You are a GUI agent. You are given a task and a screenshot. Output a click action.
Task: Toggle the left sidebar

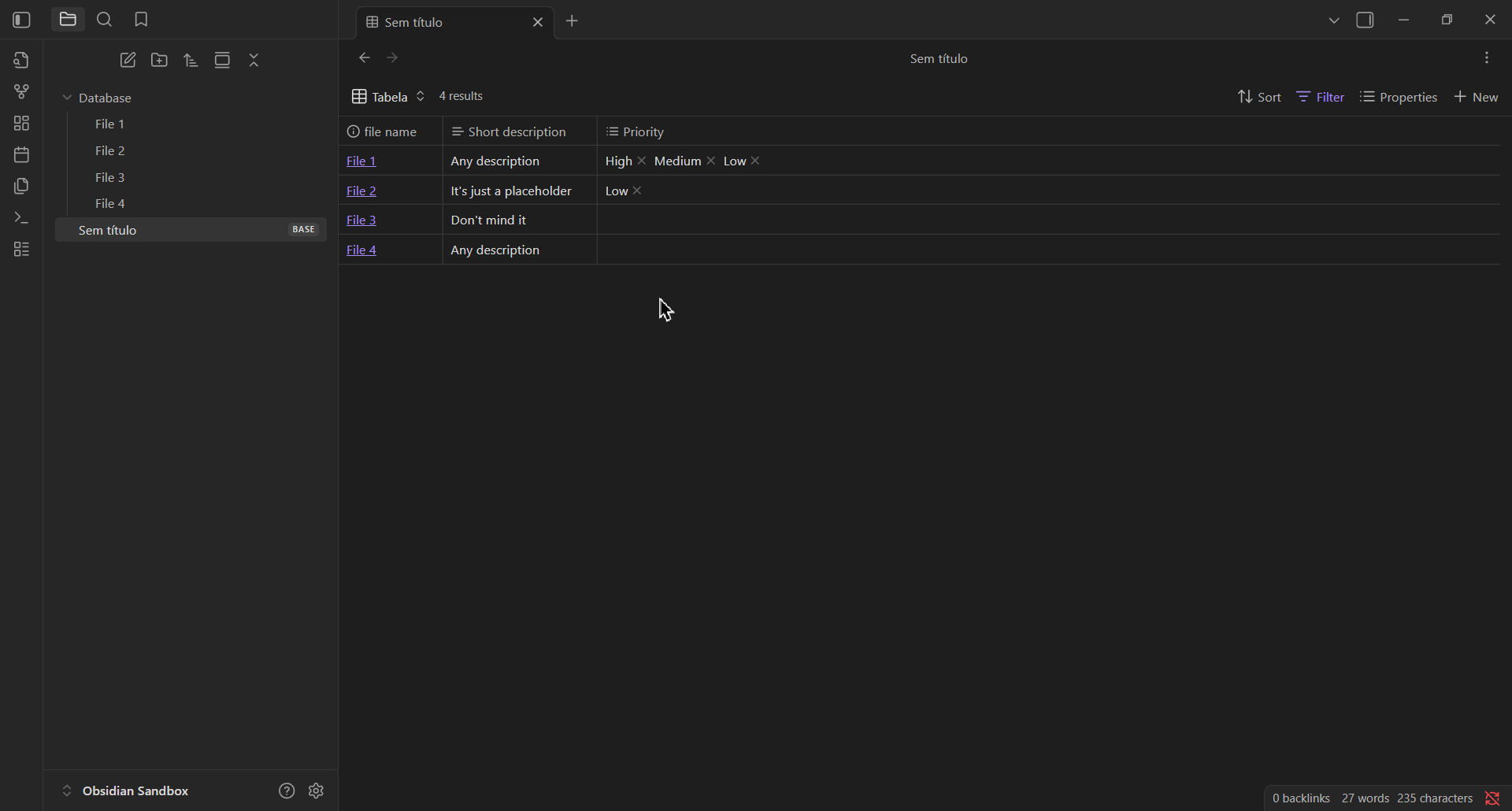tap(21, 19)
